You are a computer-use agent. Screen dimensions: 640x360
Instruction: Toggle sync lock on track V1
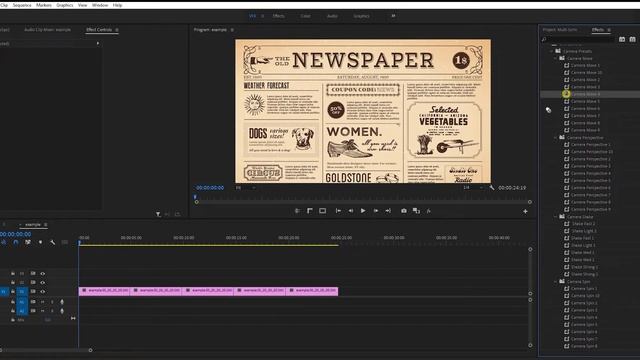(x=33, y=291)
